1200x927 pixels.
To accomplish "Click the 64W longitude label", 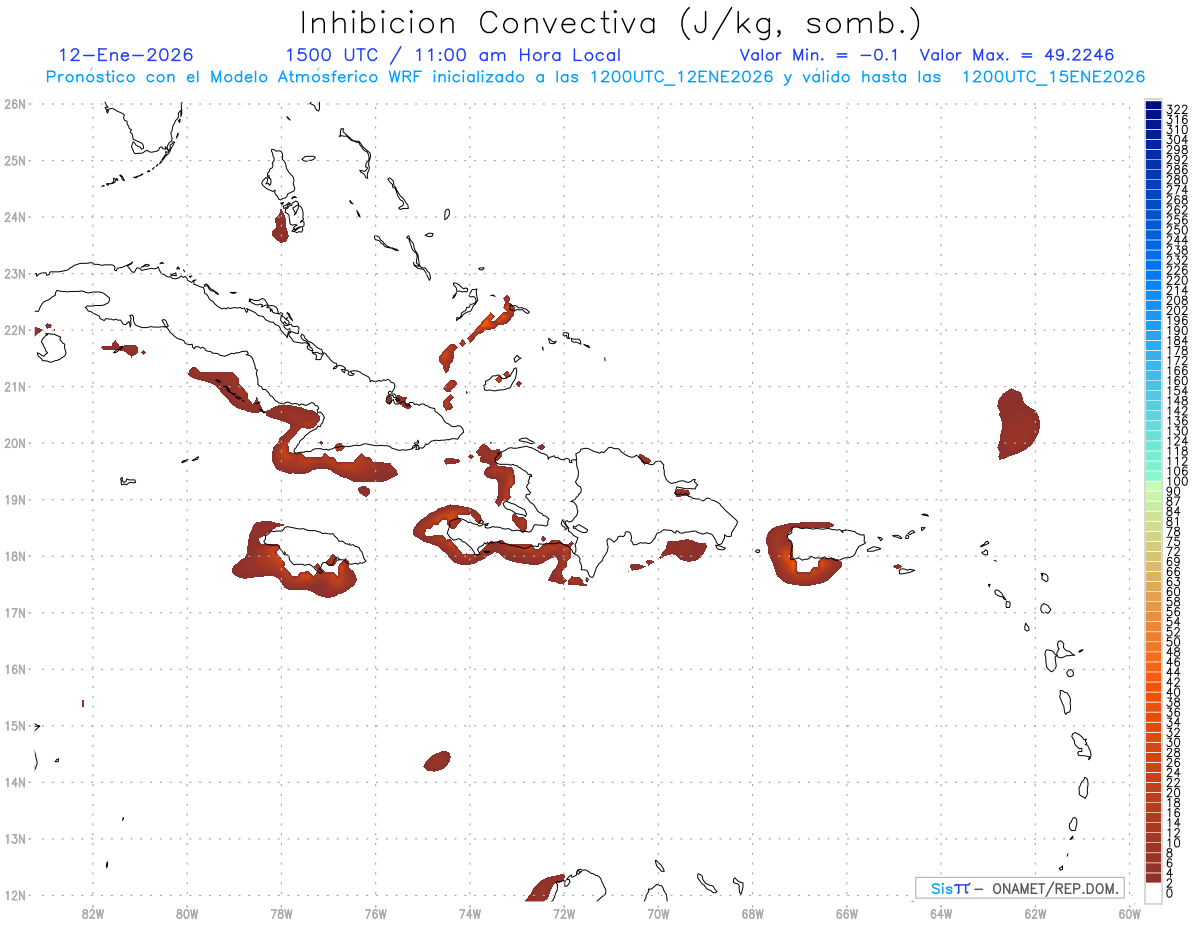I will pos(941,912).
